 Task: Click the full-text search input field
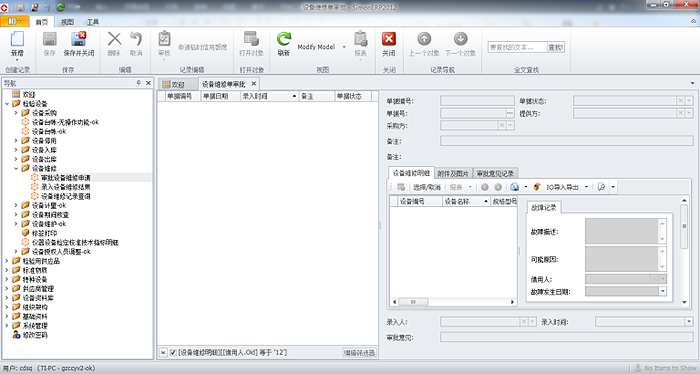tap(517, 47)
